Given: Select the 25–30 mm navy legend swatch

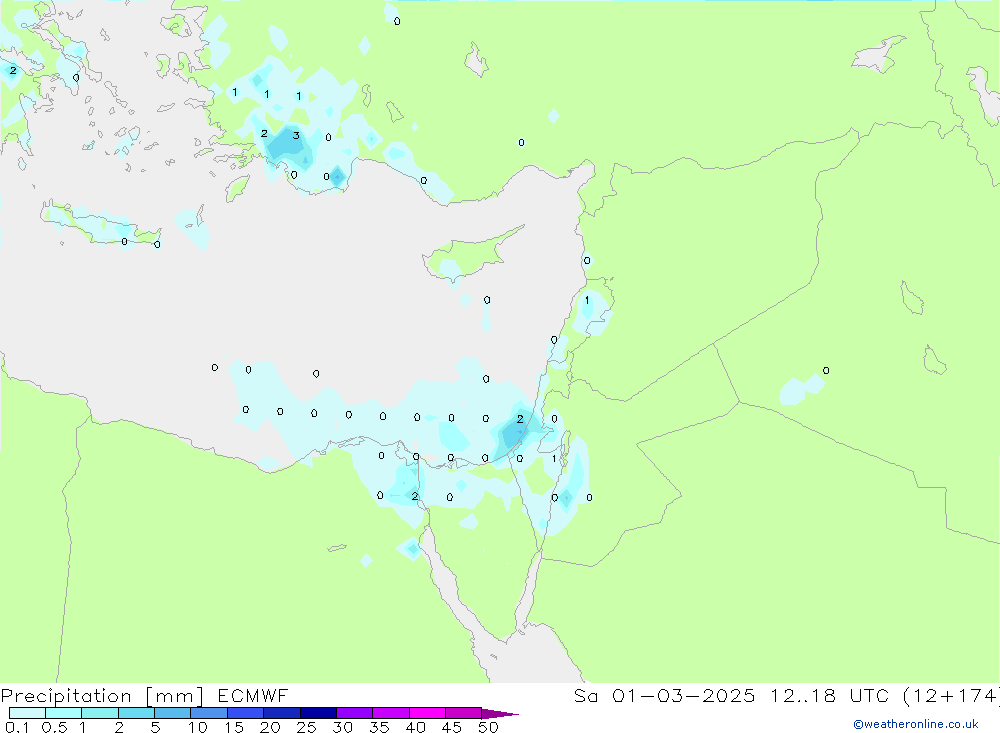Looking at the screenshot, I should tap(318, 713).
